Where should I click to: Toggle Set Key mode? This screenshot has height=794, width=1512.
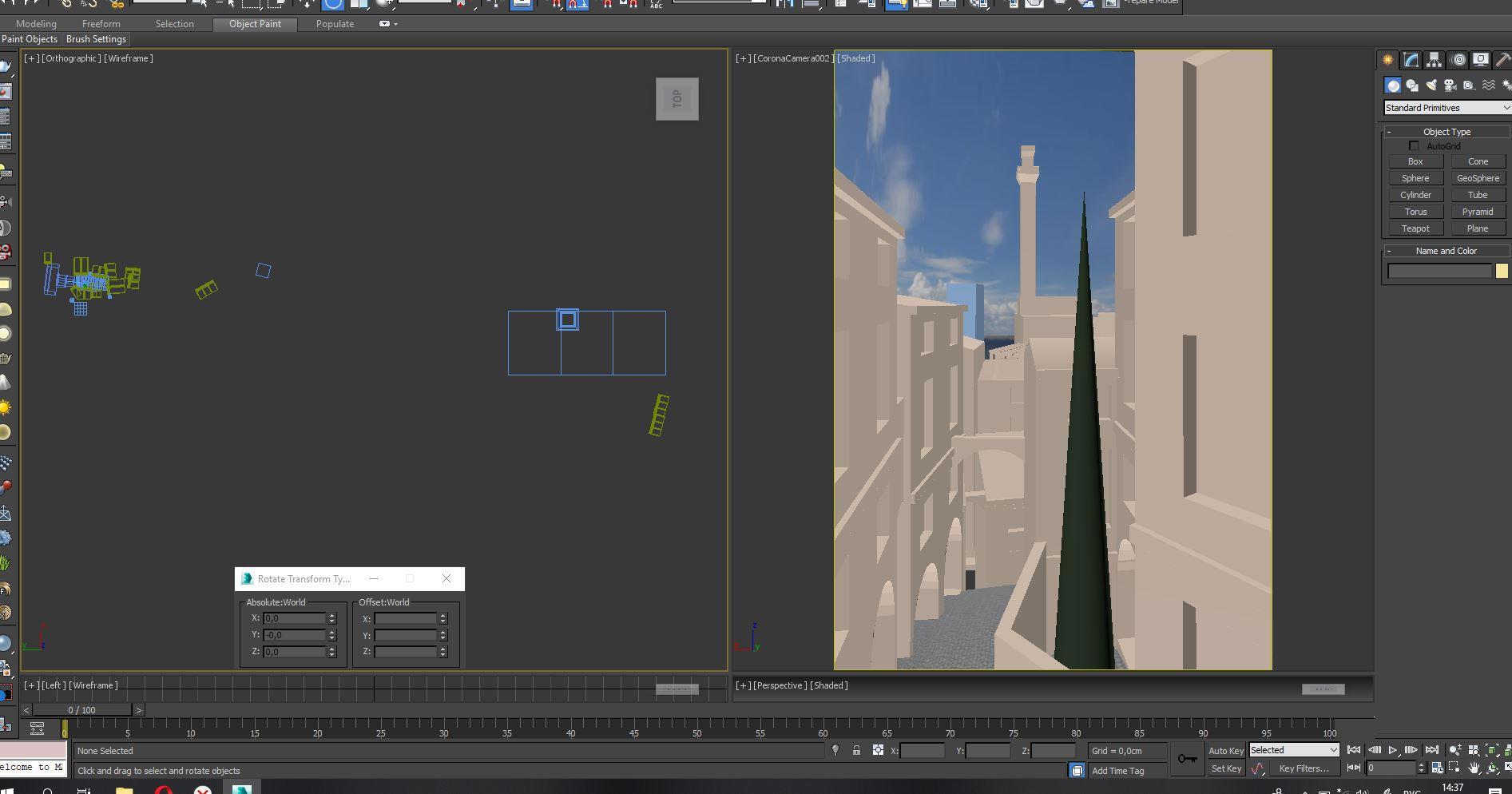tap(1225, 768)
